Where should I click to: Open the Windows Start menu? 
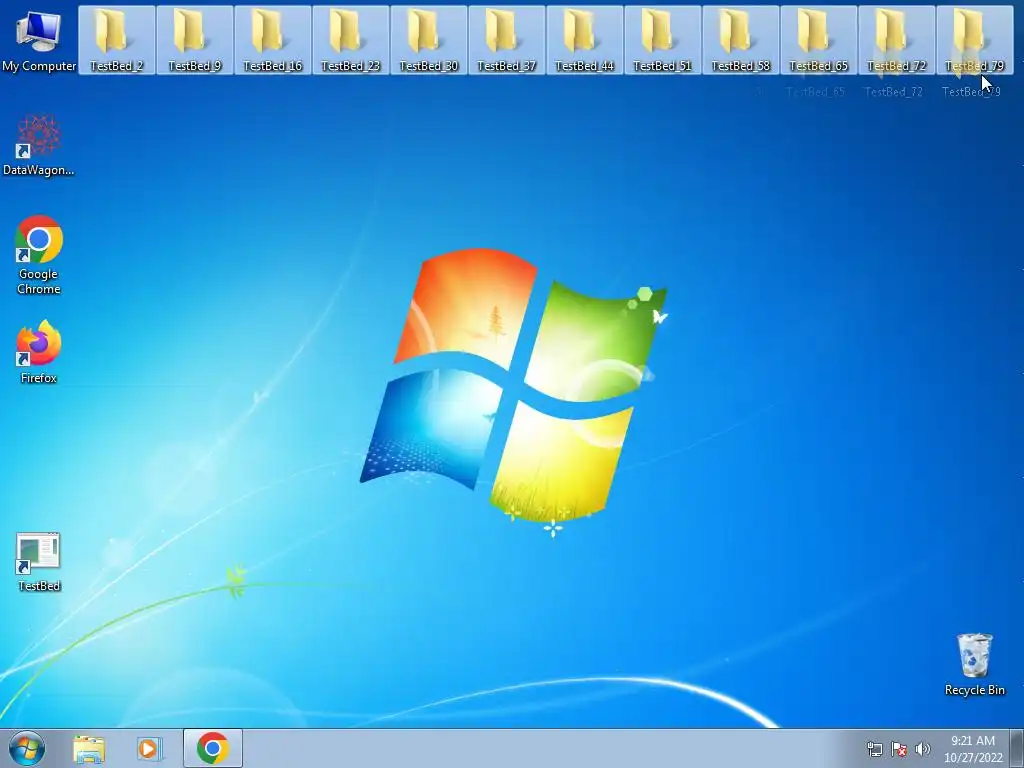(x=27, y=748)
